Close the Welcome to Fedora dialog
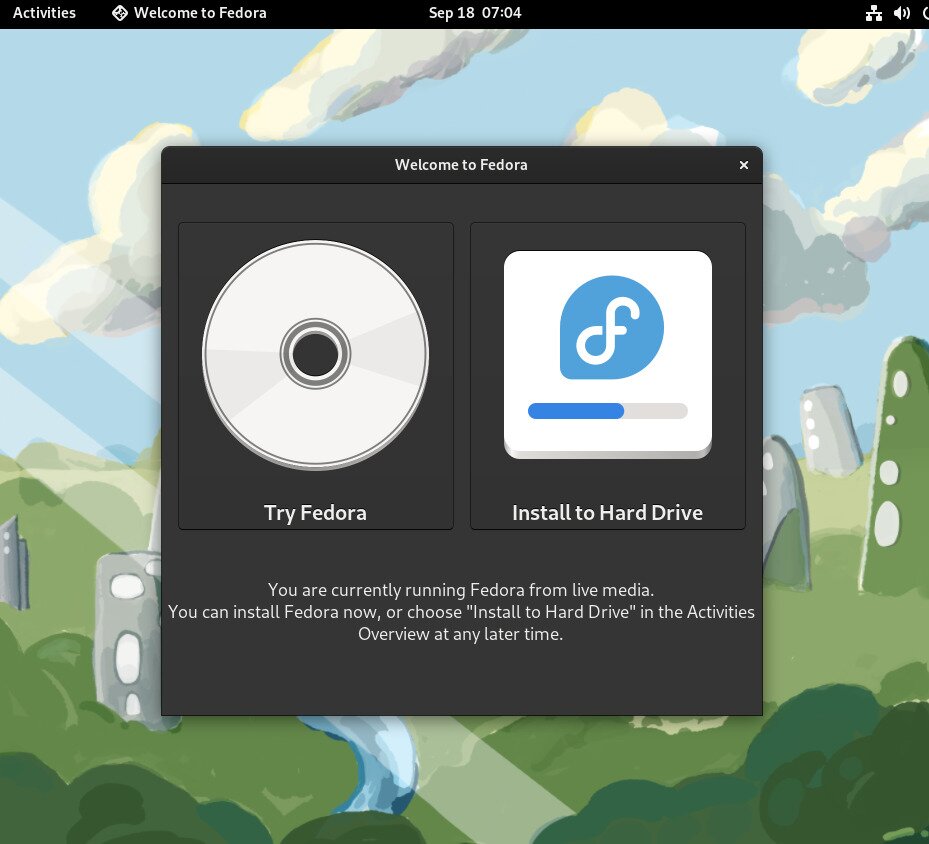 pos(743,165)
